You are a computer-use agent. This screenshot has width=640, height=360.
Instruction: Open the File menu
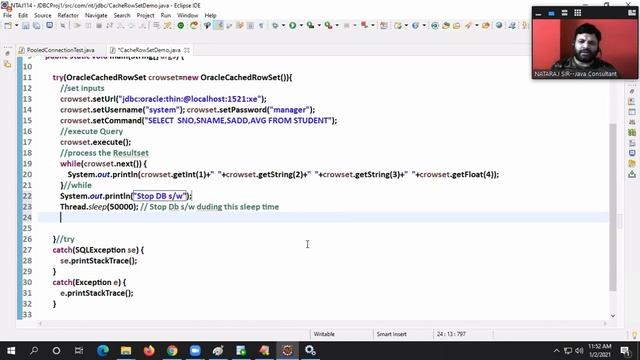[x=7, y=16]
